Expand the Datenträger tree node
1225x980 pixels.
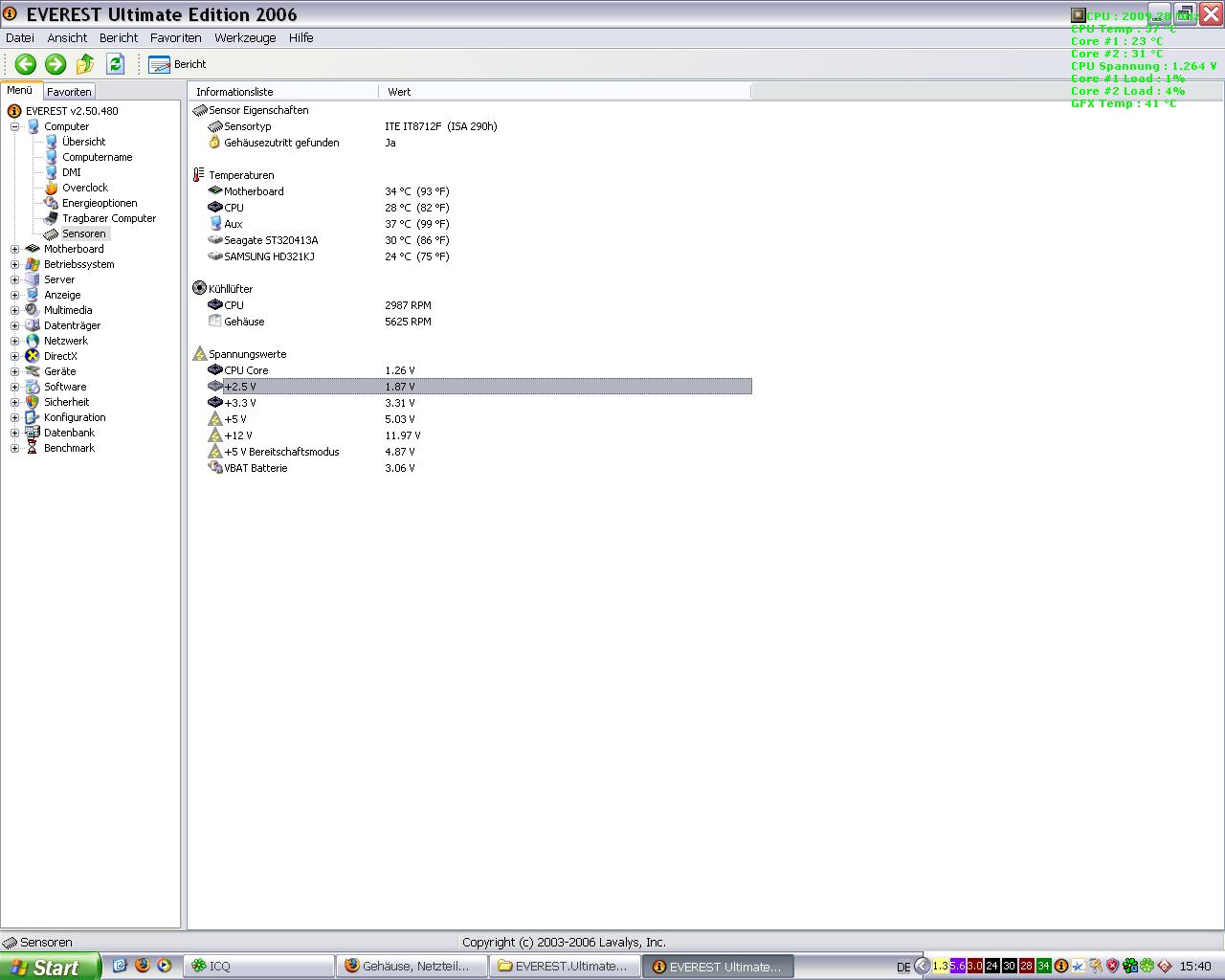pyautogui.click(x=15, y=325)
